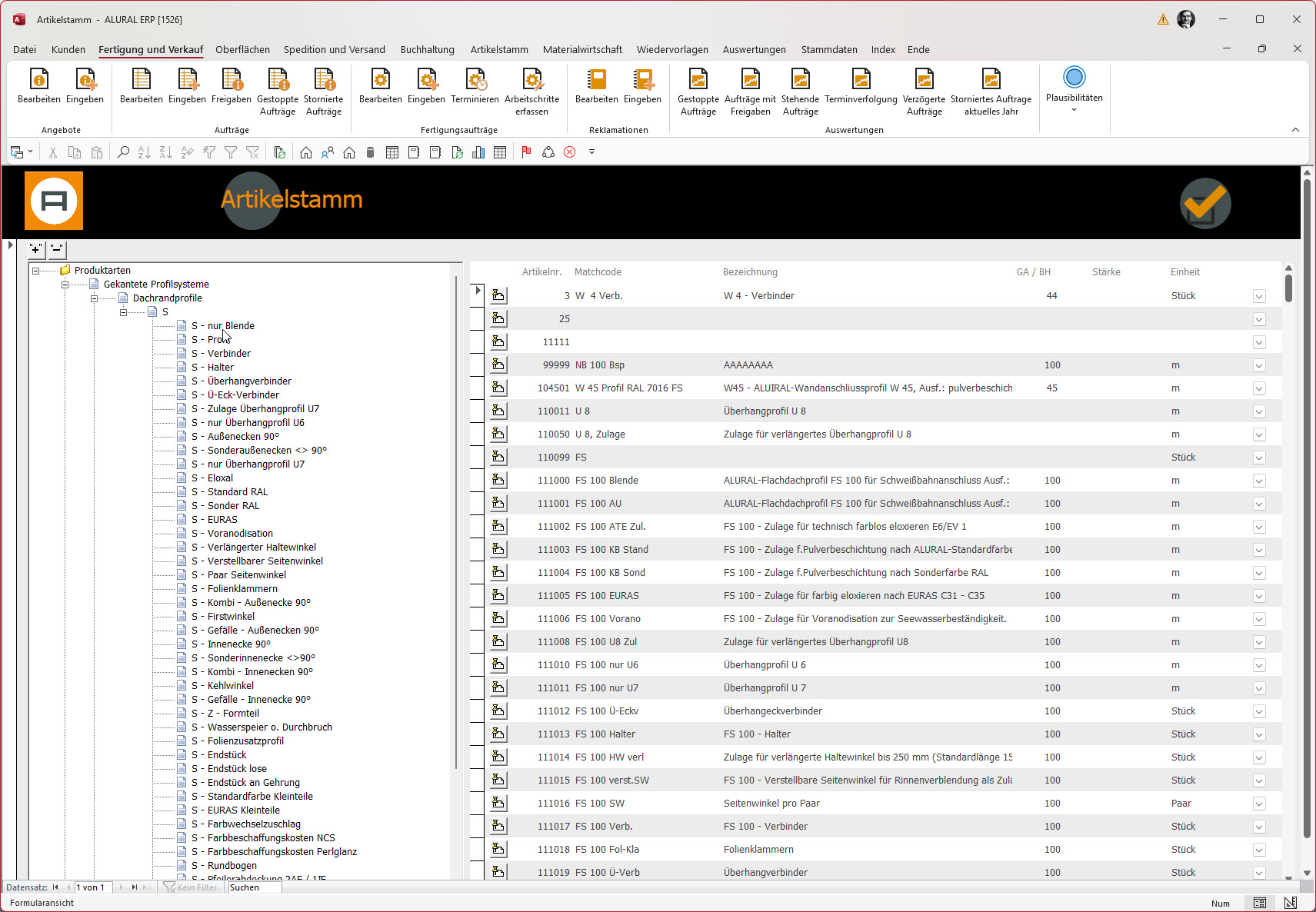
Task: Collapse the Dachrandprofile tree node
Action: [94, 298]
